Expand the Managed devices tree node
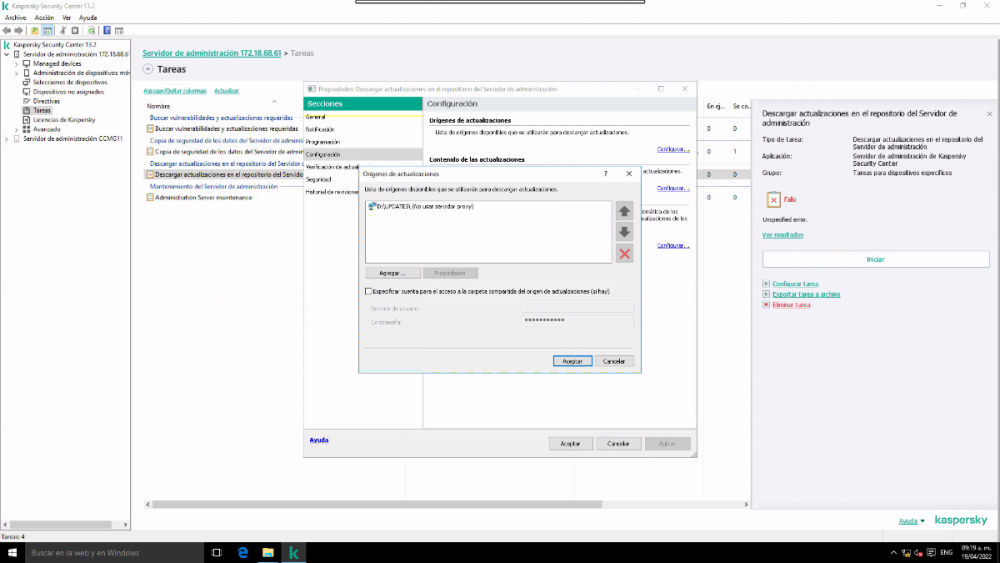Viewport: 1000px width, 563px height. point(17,64)
